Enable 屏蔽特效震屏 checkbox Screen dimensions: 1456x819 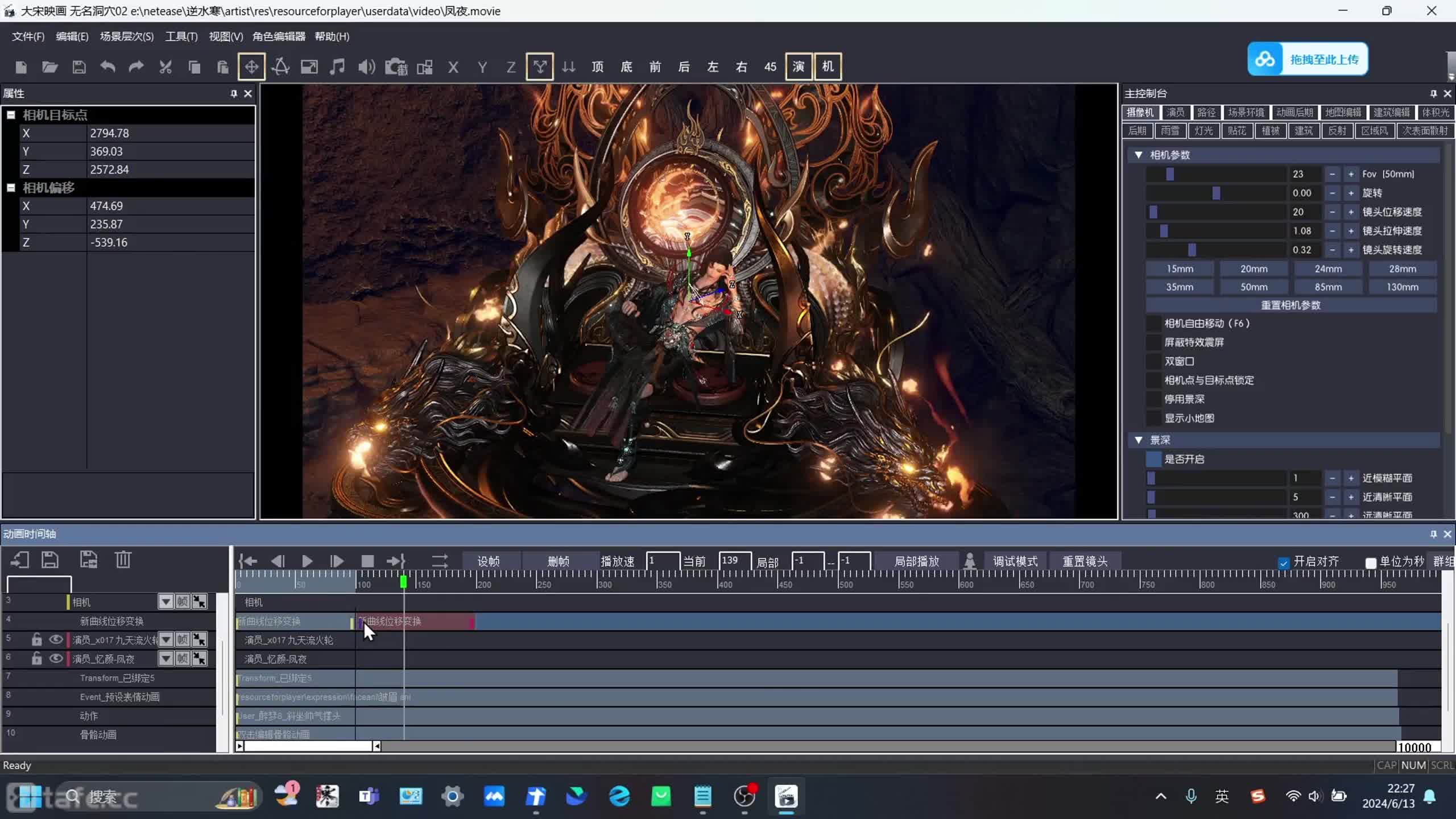pyautogui.click(x=1153, y=342)
